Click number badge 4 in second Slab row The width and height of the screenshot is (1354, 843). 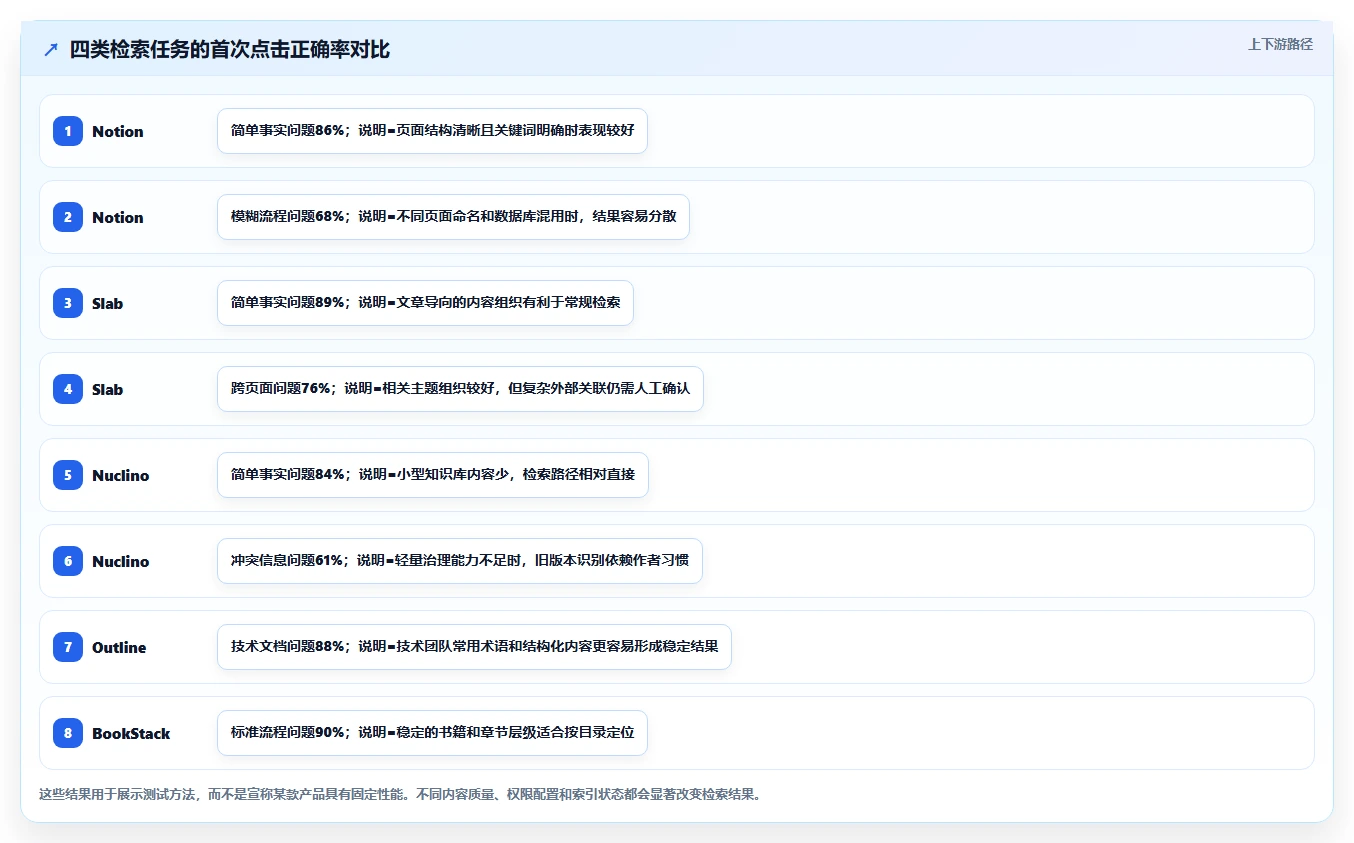[x=68, y=389]
